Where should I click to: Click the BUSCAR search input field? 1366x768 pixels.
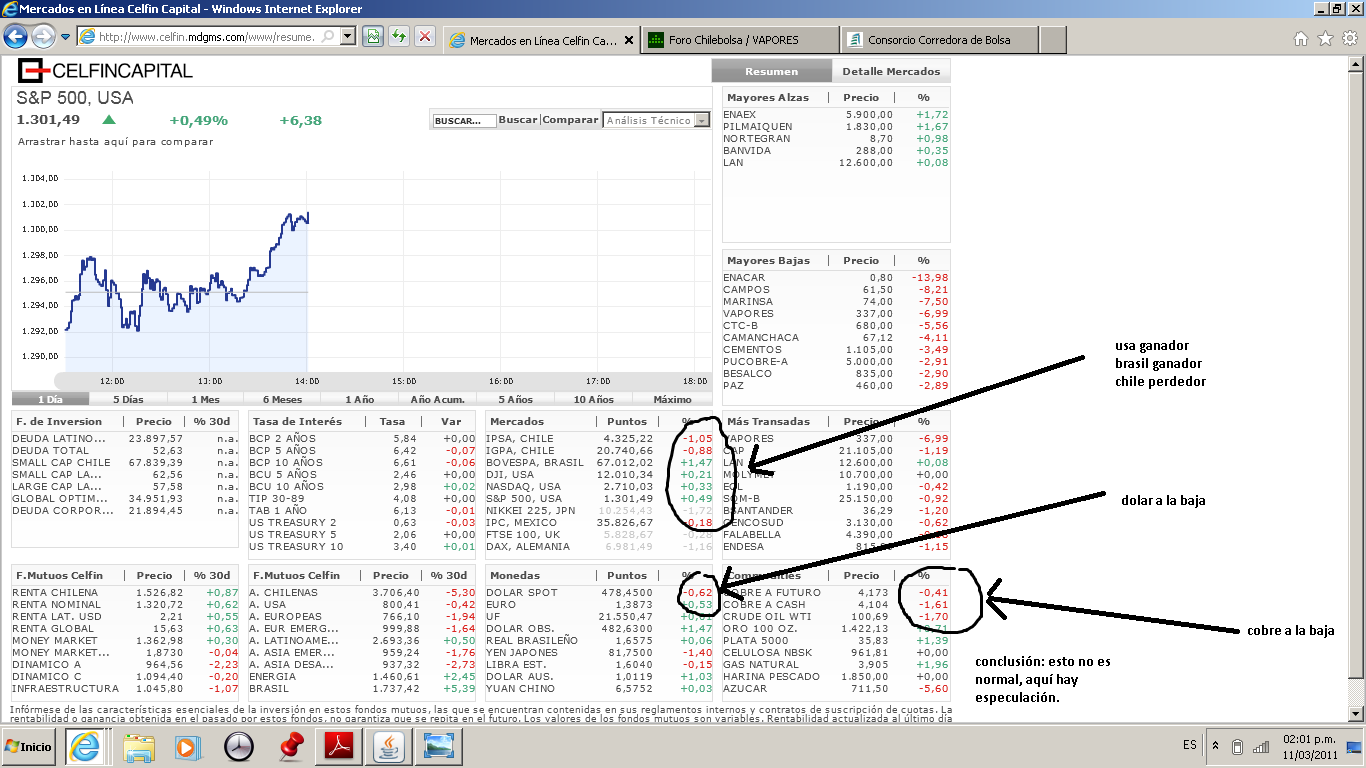464,120
